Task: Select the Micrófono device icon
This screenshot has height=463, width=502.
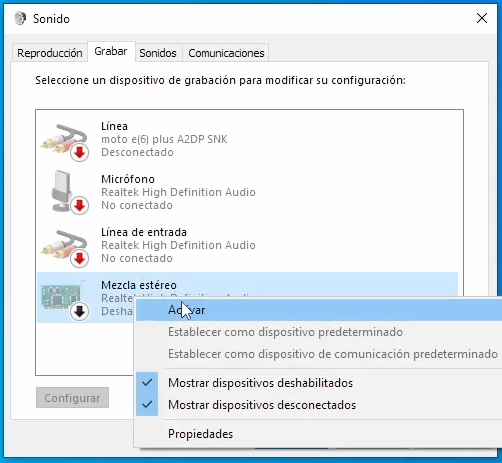Action: click(69, 192)
